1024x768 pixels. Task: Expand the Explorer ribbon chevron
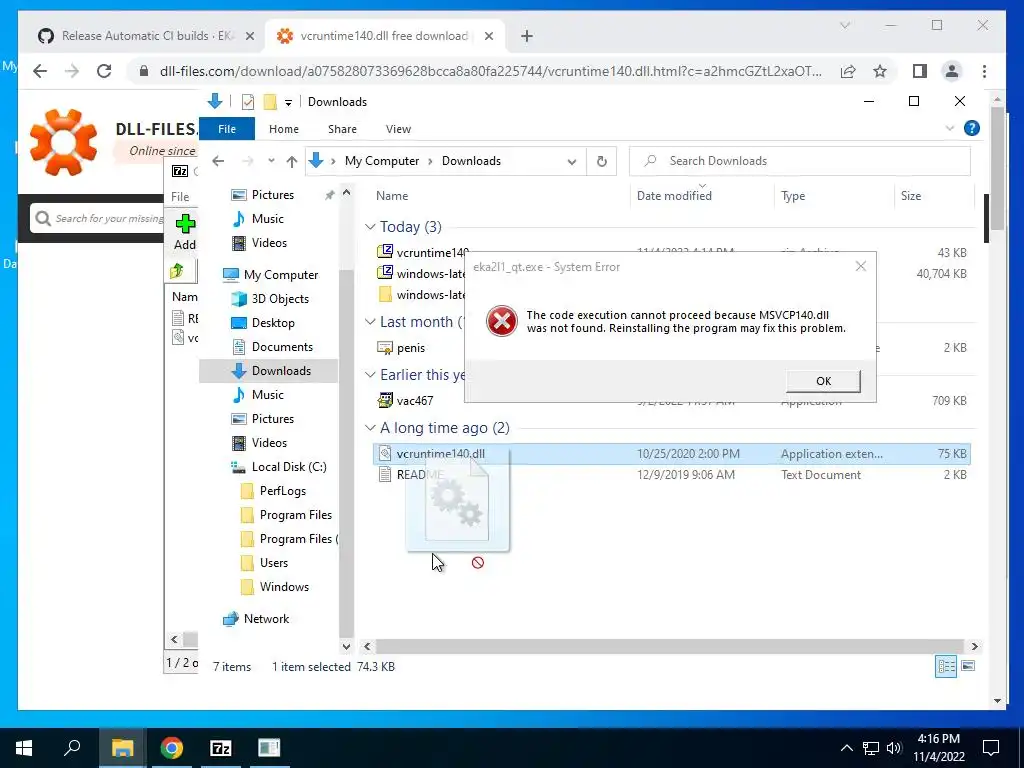coord(950,128)
